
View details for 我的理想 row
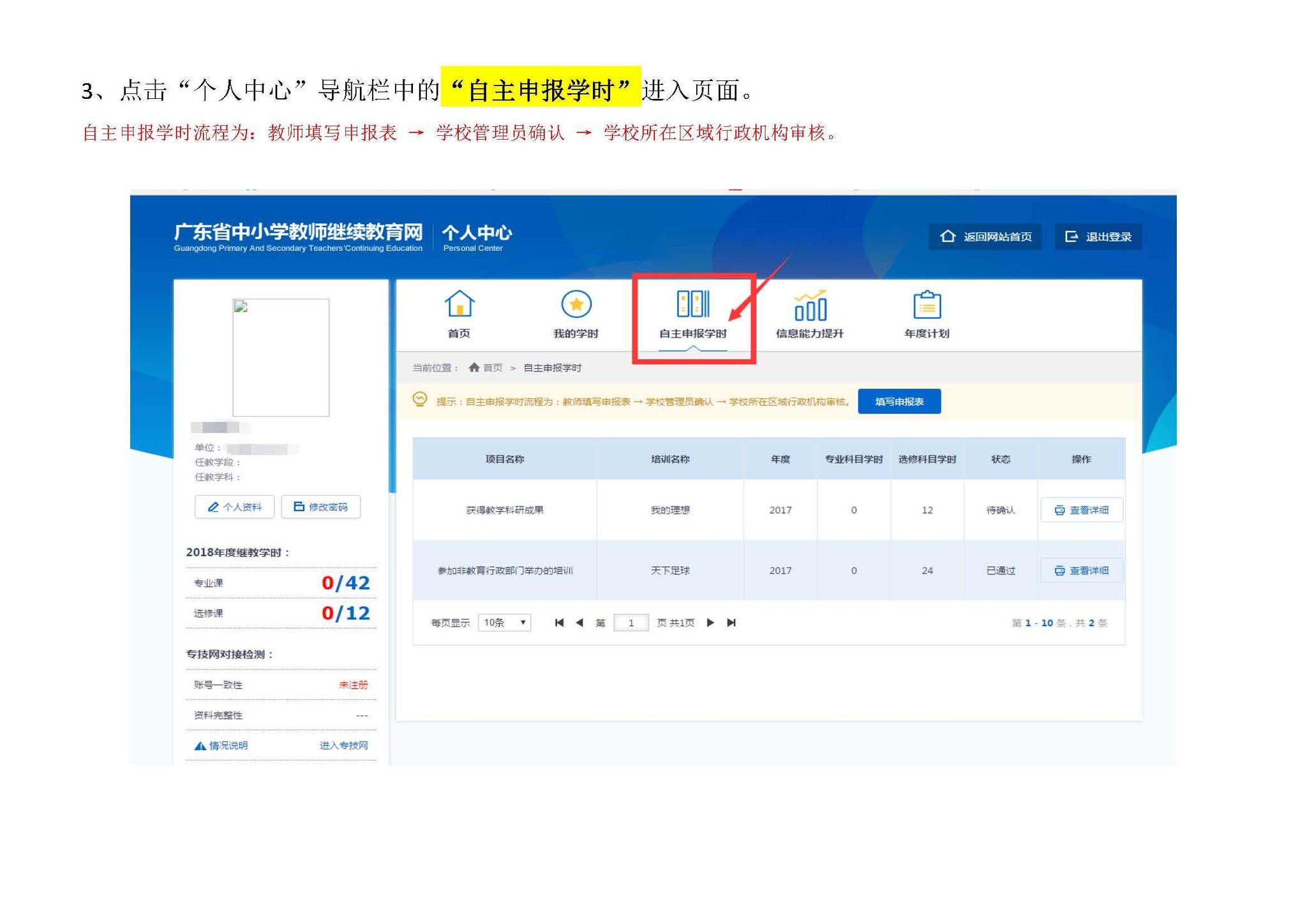1081,510
